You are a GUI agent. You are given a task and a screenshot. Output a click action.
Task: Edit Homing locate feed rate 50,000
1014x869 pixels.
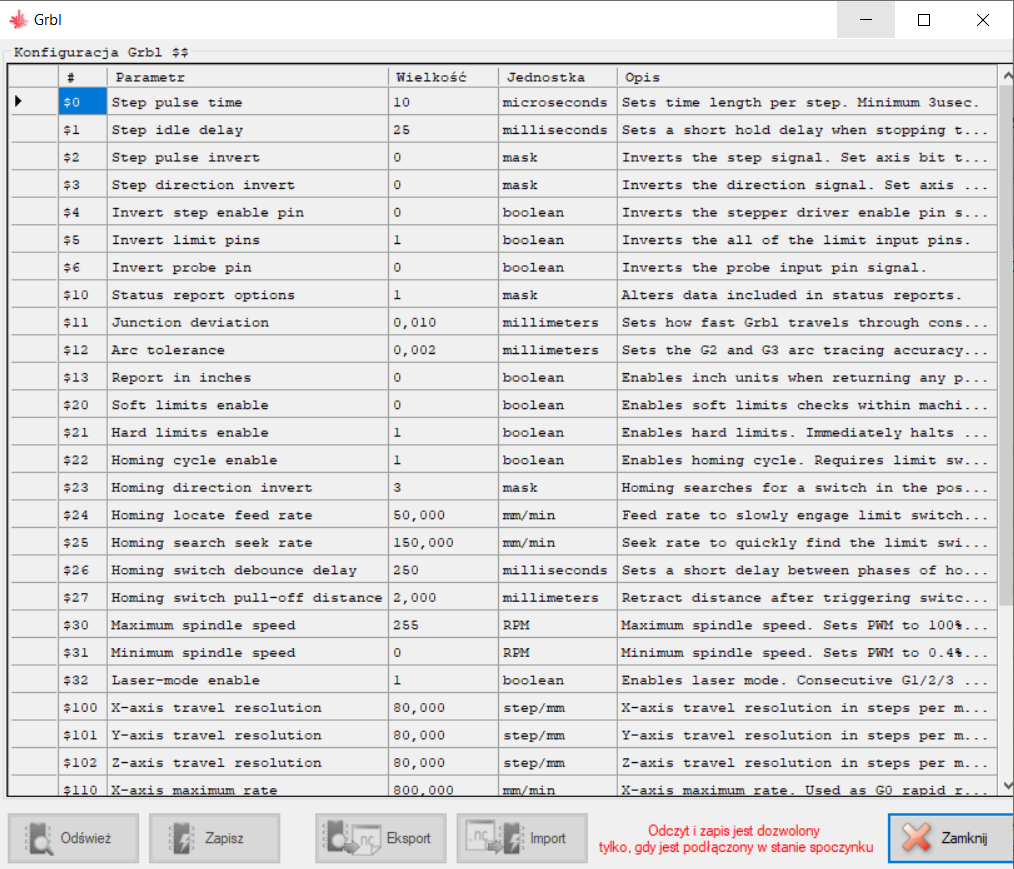pyautogui.click(x=444, y=515)
